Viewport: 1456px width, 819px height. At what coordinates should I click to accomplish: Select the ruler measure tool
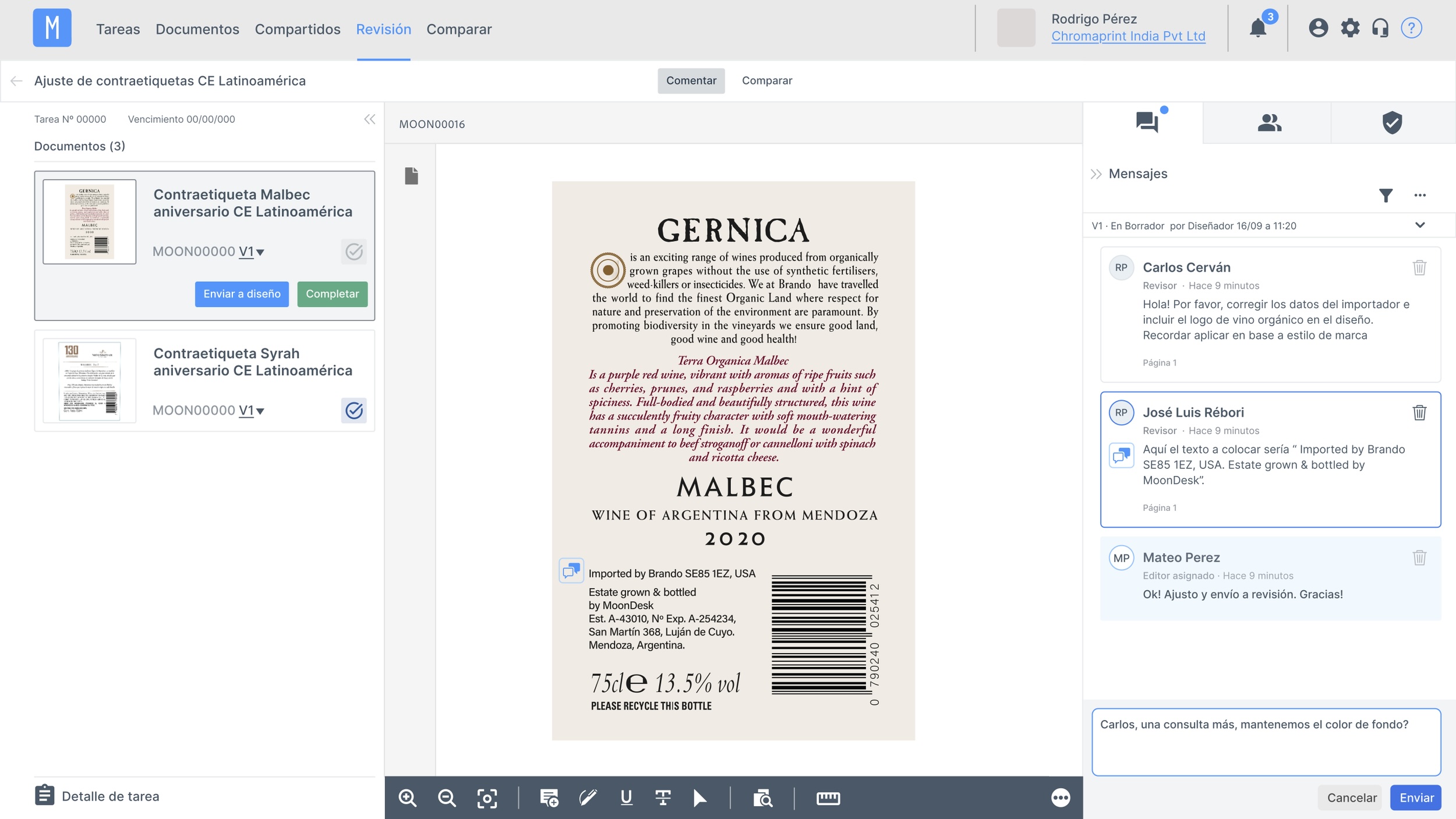pos(828,798)
